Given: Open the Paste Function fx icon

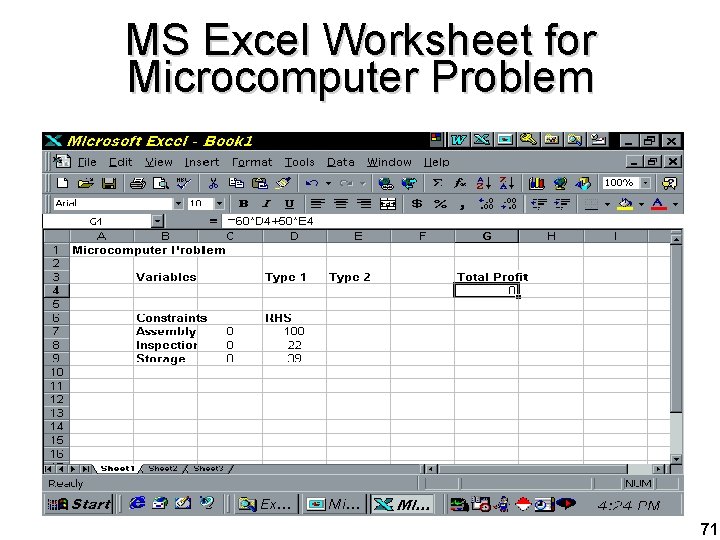Looking at the screenshot, I should (x=460, y=183).
